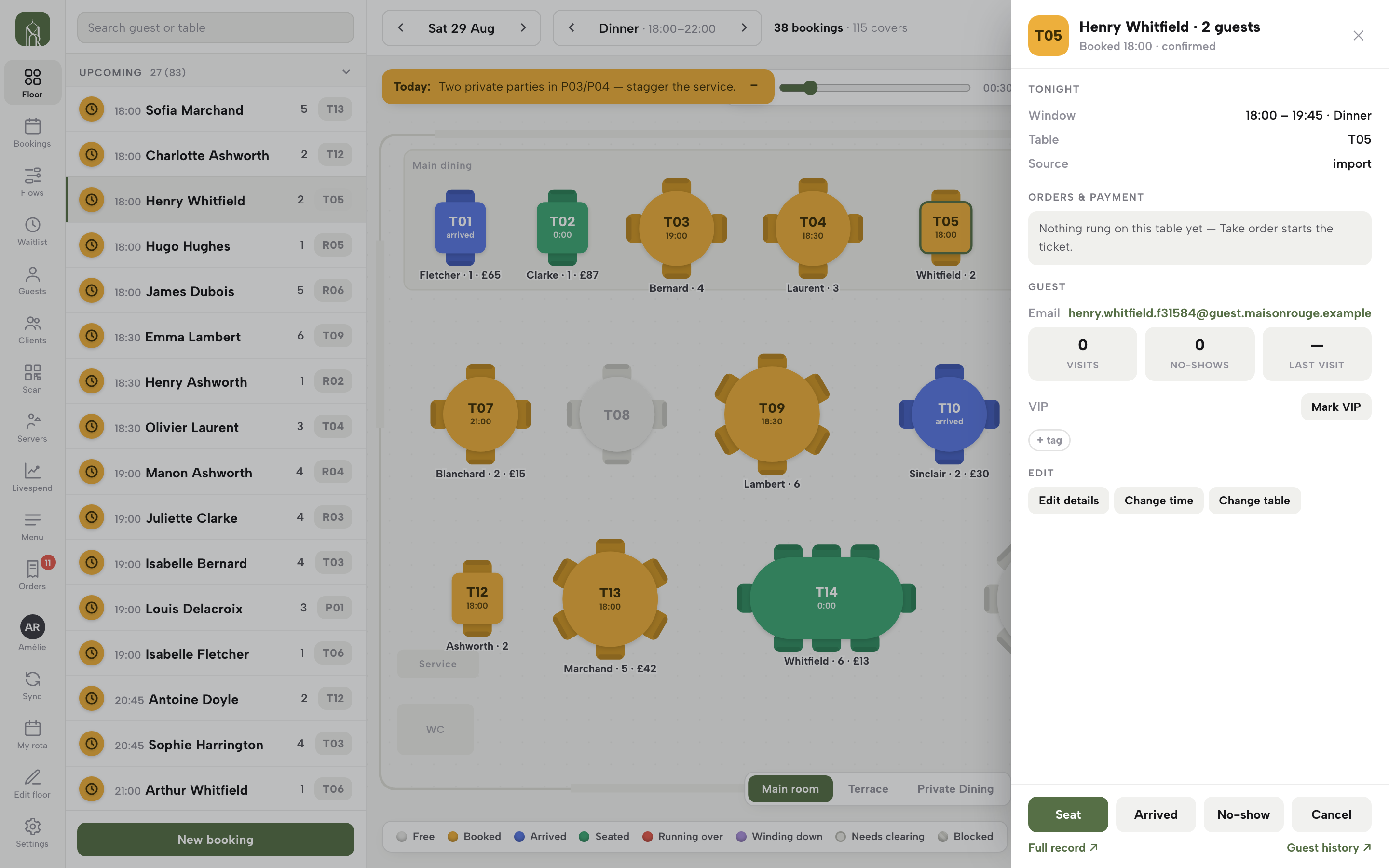
Task: Switch to the Private Dining tab
Action: pos(955,789)
